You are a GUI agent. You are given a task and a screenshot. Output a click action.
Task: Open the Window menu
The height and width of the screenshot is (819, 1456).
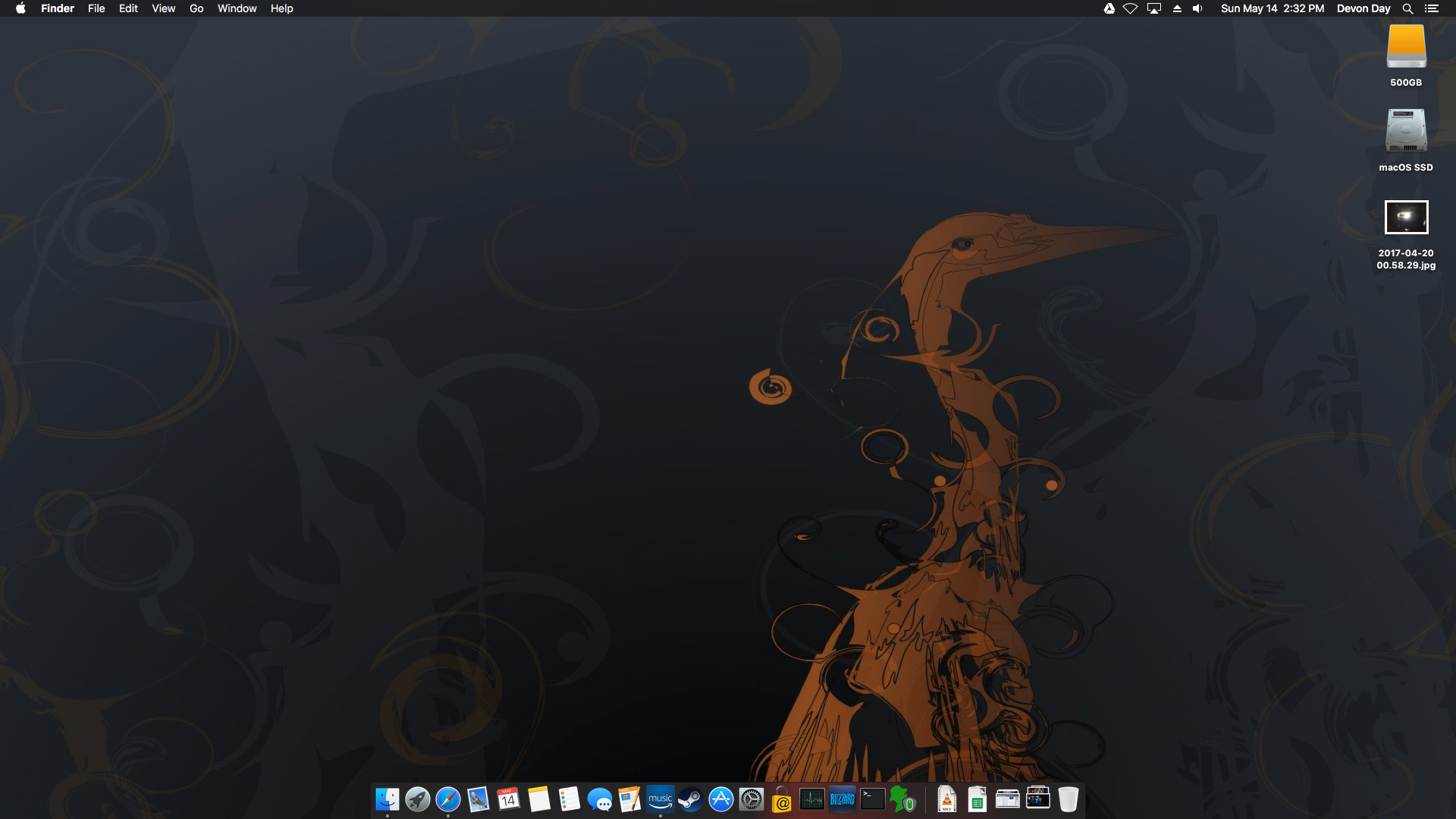click(x=237, y=8)
